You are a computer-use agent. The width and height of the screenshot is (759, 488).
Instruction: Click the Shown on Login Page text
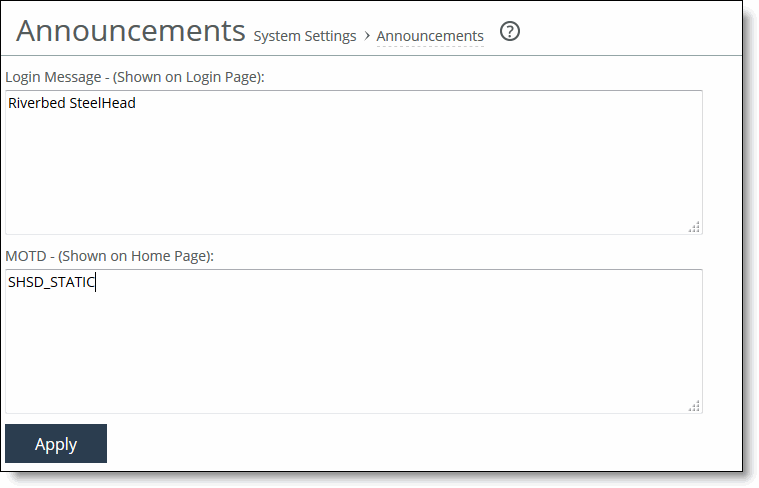point(189,77)
